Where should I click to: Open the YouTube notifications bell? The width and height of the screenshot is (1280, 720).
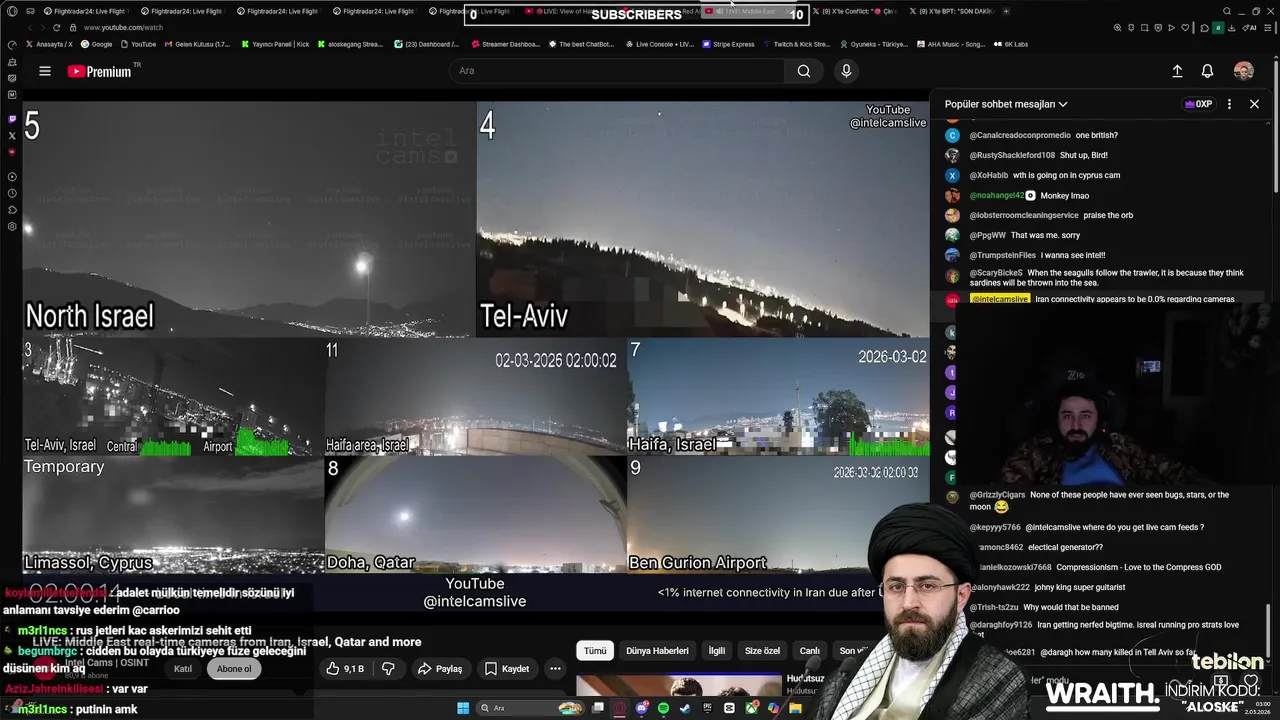click(1207, 71)
